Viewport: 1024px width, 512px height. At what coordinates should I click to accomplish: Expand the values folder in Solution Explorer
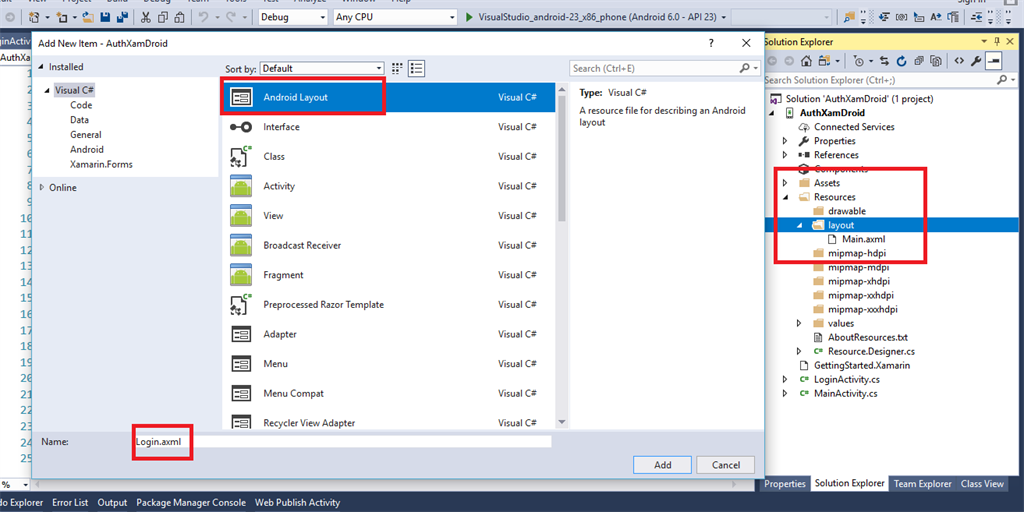coord(799,323)
